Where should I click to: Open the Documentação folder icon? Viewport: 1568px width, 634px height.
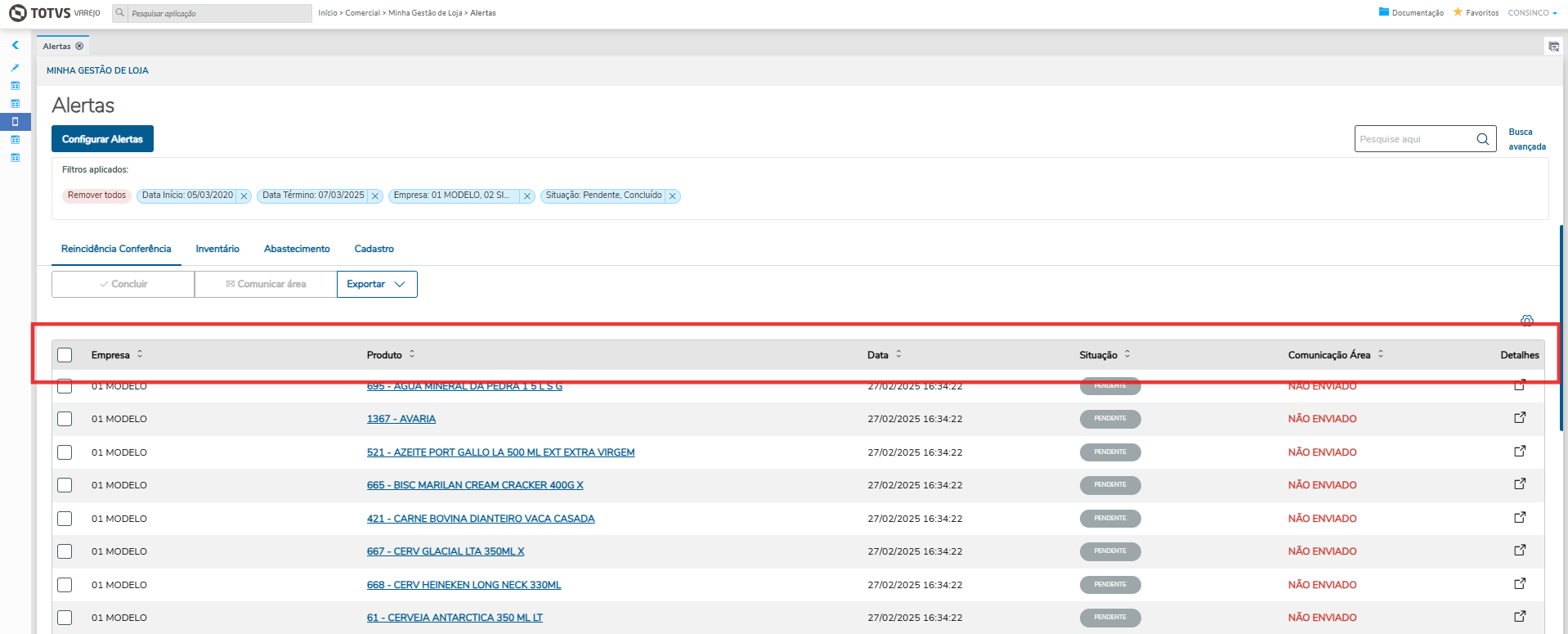coord(1383,12)
